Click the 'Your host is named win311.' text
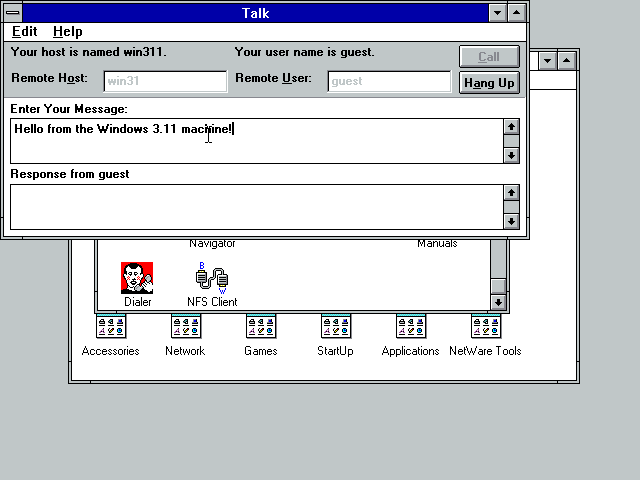The width and height of the screenshot is (640, 480). (89, 52)
